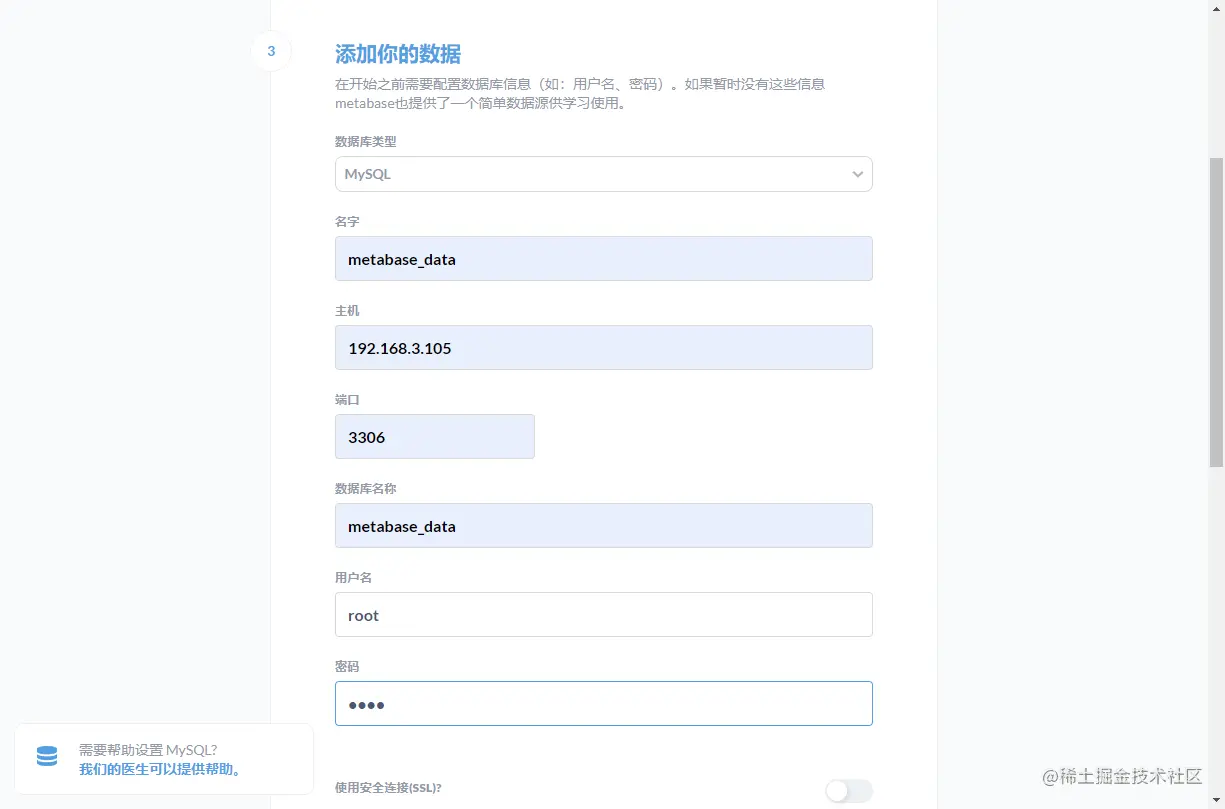Click the chevron arrow in MySQL selector

pos(857,174)
